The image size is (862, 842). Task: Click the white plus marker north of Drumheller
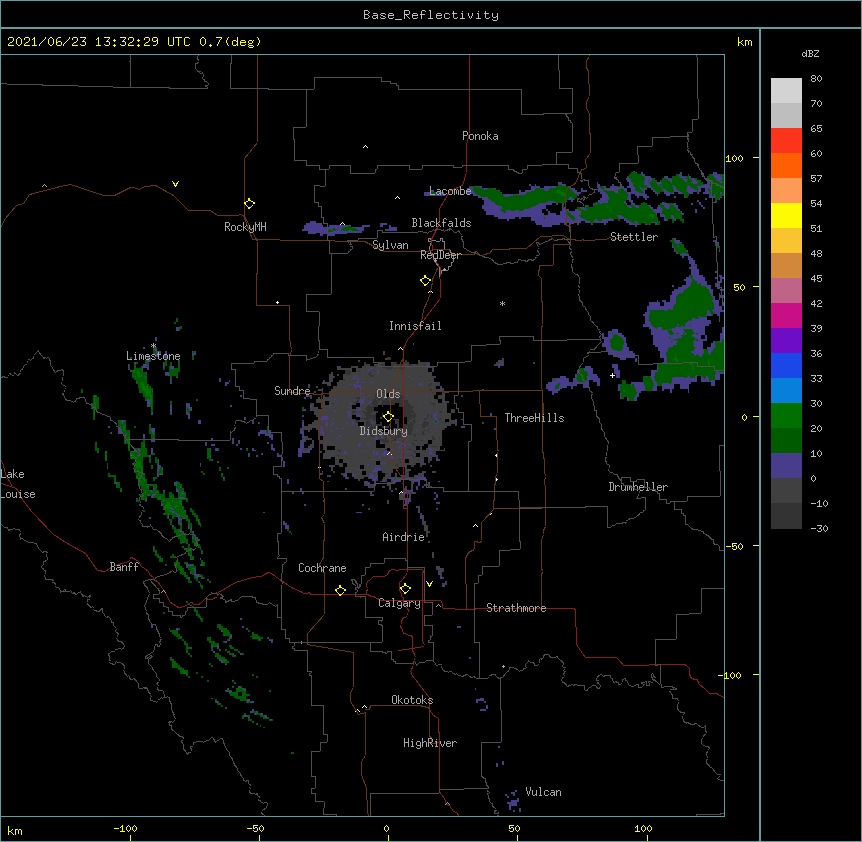point(612,375)
